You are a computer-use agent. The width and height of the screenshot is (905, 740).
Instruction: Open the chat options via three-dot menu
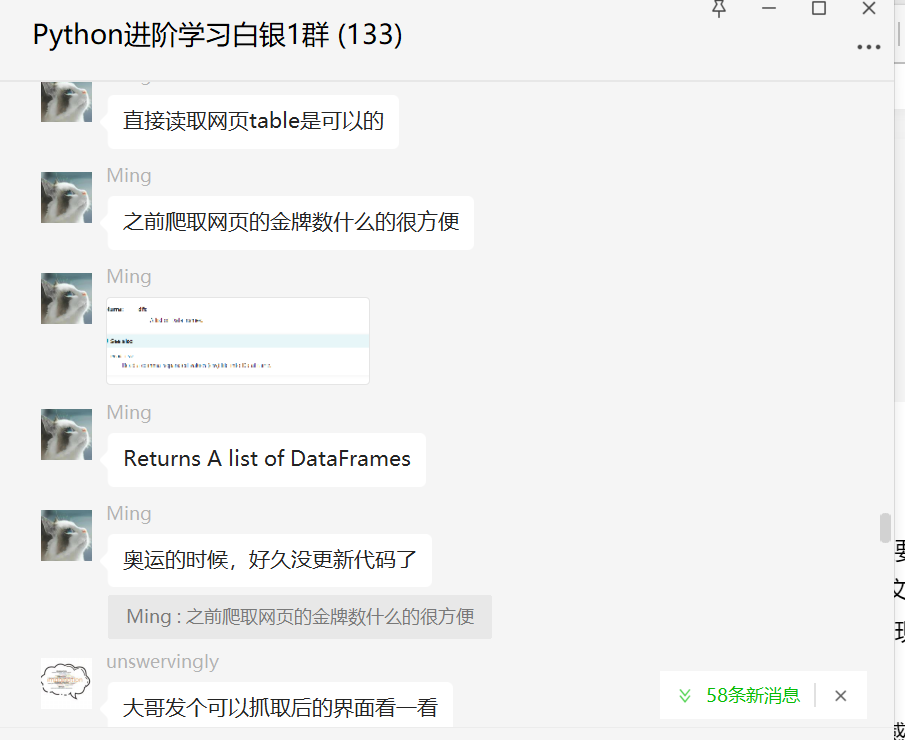pyautogui.click(x=868, y=46)
